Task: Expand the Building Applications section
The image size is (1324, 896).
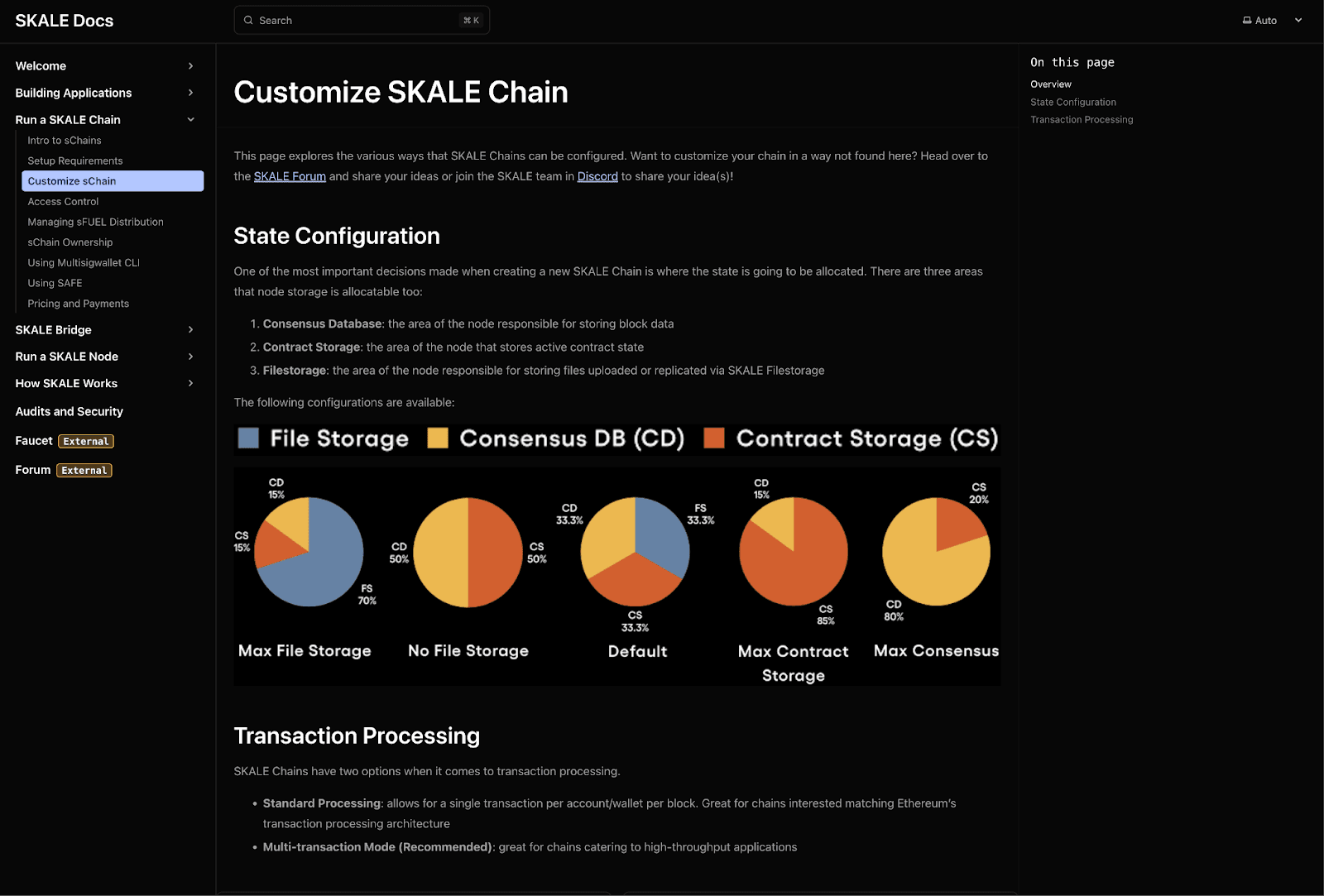Action: point(190,93)
